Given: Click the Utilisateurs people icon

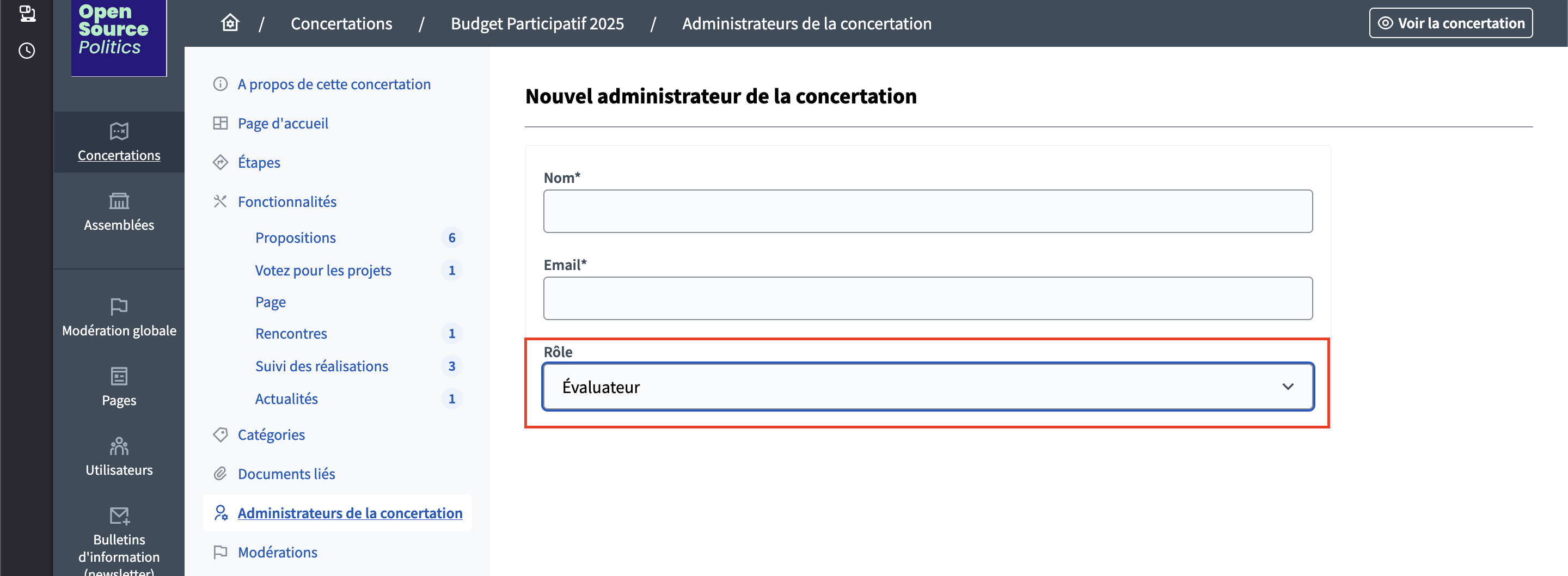Looking at the screenshot, I should pyautogui.click(x=119, y=446).
